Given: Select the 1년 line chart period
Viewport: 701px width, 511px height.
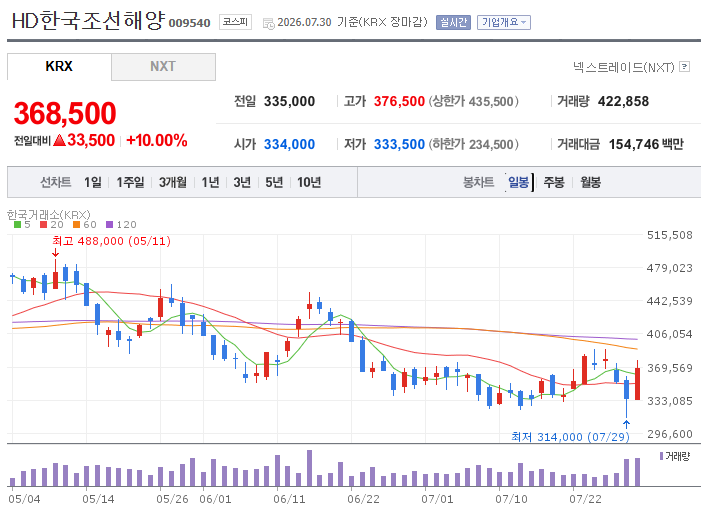Looking at the screenshot, I should (210, 182).
